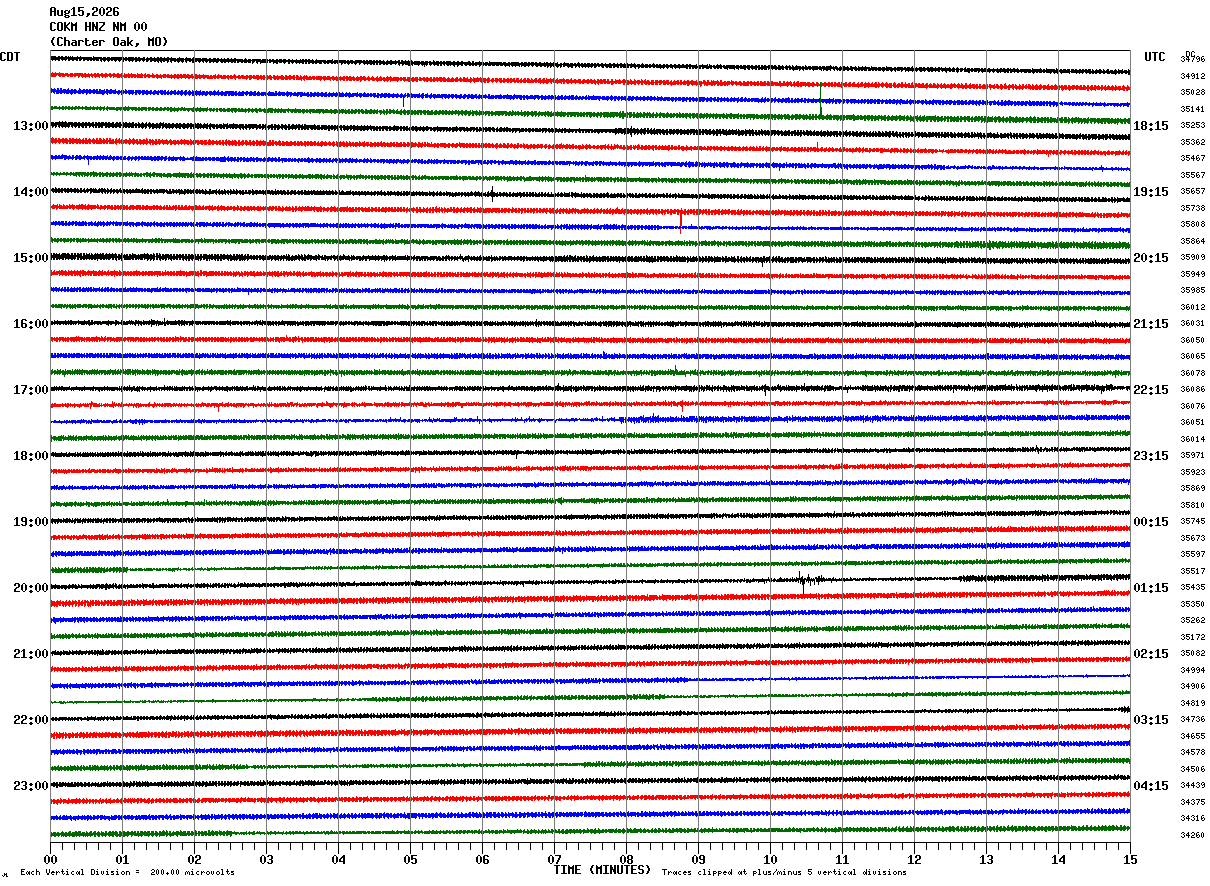Click the DC value 36012
This screenshot has width=1210, height=886.
pos(1192,308)
